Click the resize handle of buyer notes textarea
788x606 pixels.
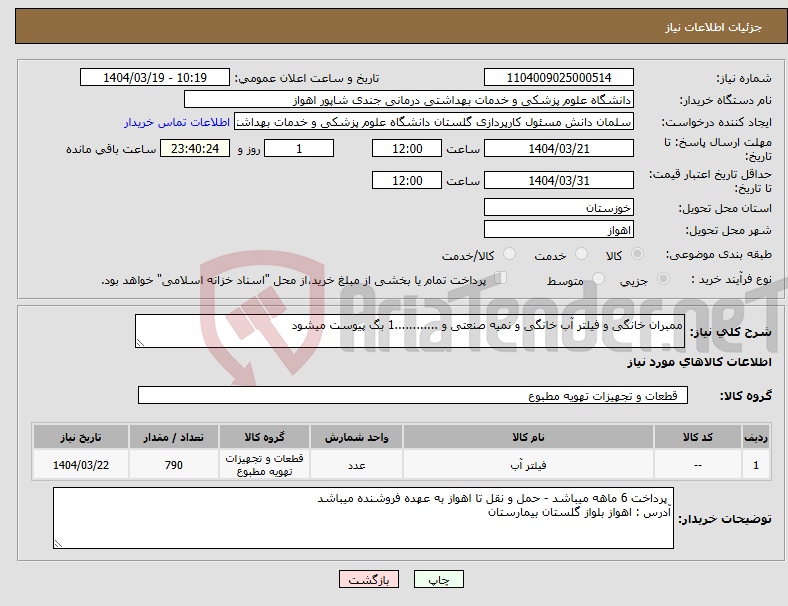coord(58,543)
